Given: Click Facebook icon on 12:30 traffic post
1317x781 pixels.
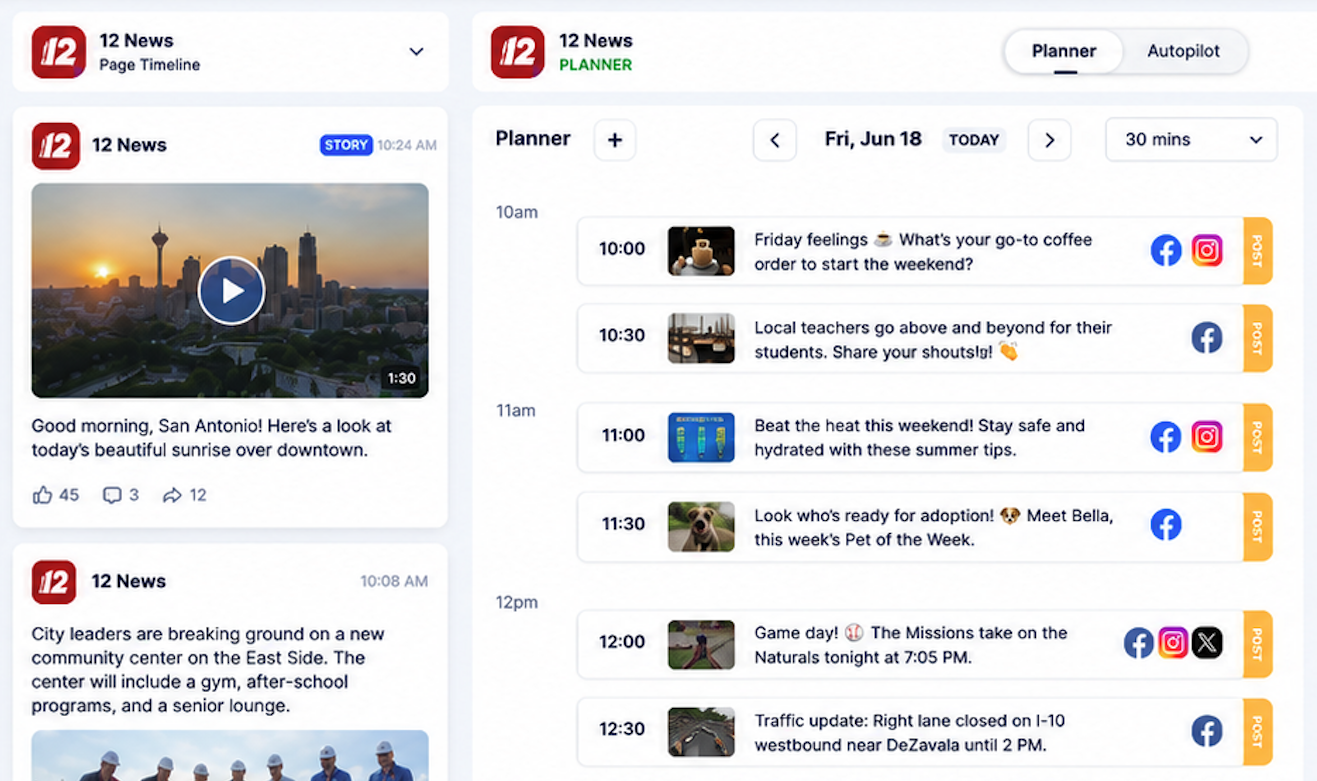Looking at the screenshot, I should [x=1207, y=731].
